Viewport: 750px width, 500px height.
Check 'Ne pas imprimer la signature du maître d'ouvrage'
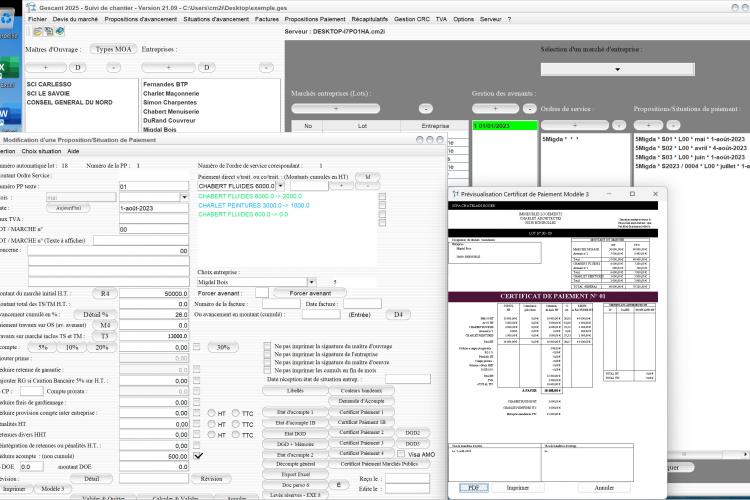[267, 346]
